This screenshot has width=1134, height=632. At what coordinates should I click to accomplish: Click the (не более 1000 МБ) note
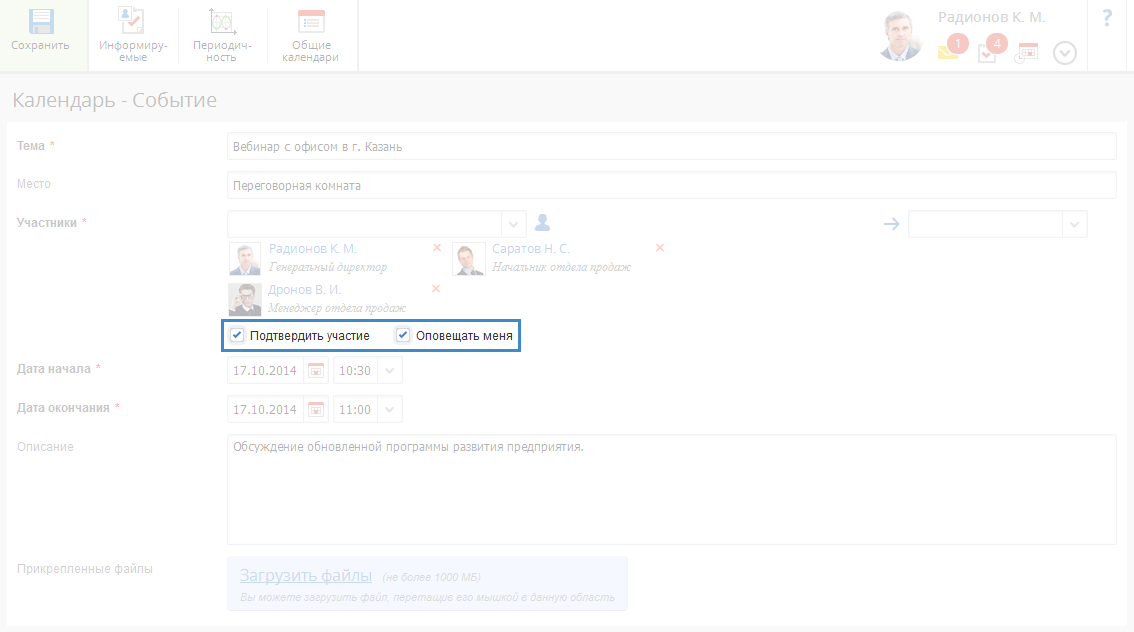pyautogui.click(x=432, y=577)
